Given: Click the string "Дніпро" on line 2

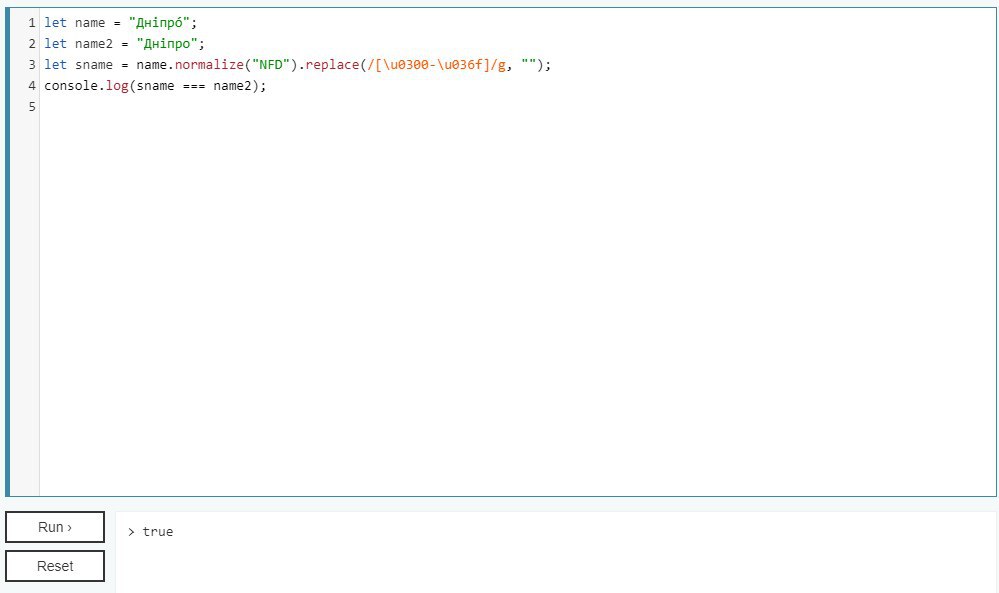Looking at the screenshot, I should pos(167,44).
